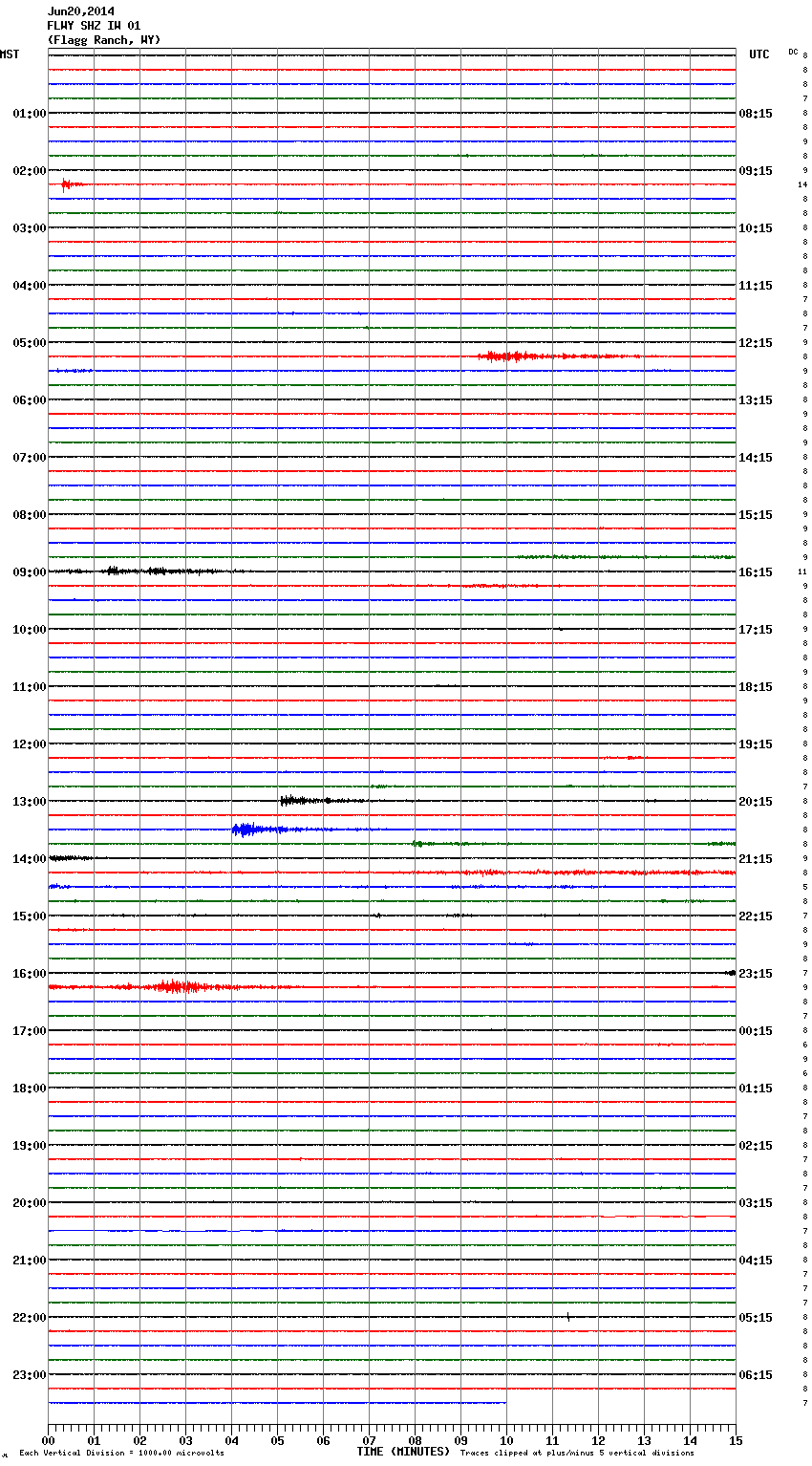Click the MST timezone header
Screen dimensions: 812x1466
(10, 54)
